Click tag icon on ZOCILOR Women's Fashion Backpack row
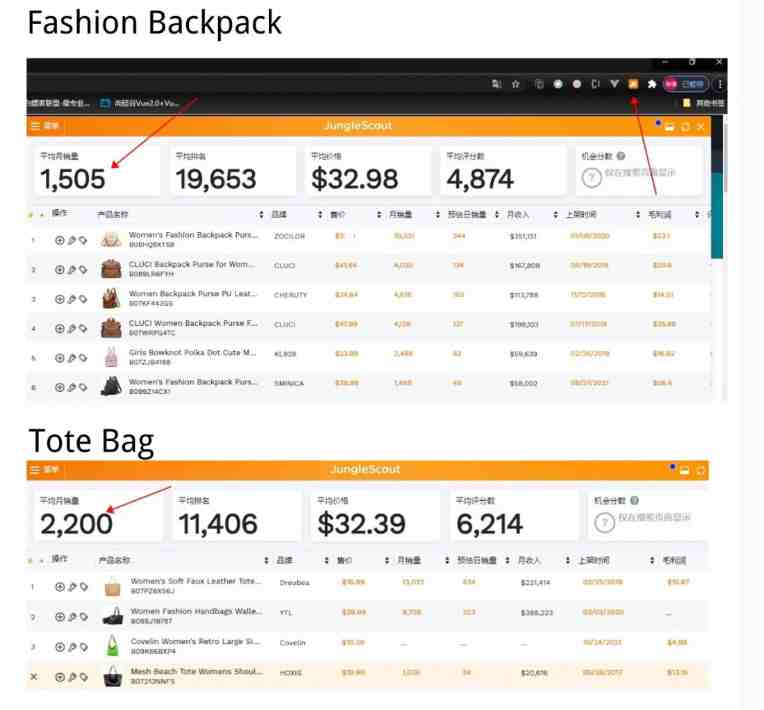 coord(83,240)
